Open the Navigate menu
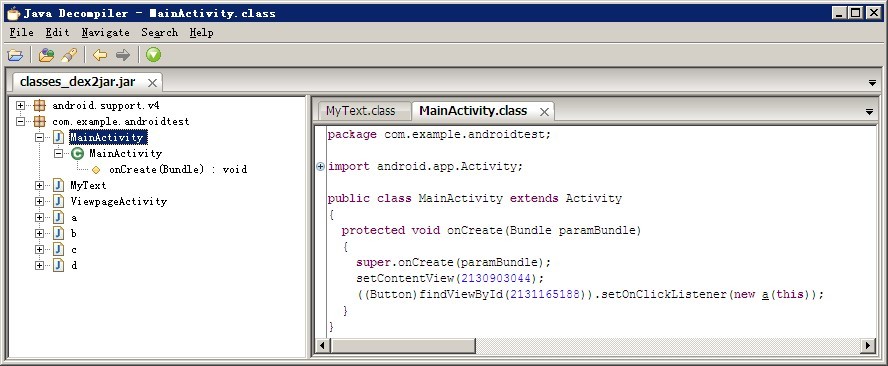 pyautogui.click(x=105, y=33)
